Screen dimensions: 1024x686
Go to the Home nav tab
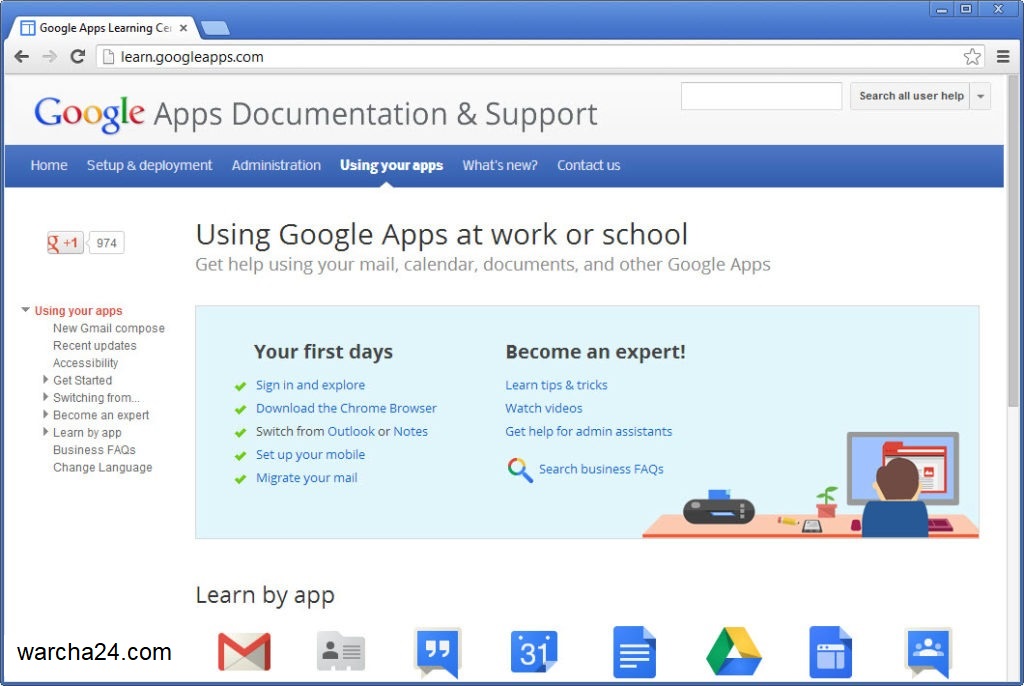coord(49,165)
